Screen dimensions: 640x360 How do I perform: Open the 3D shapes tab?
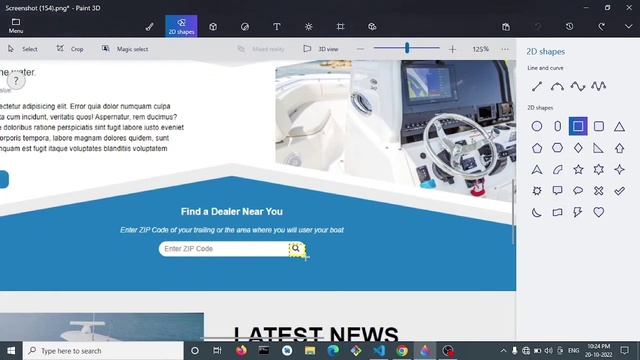coord(213,27)
